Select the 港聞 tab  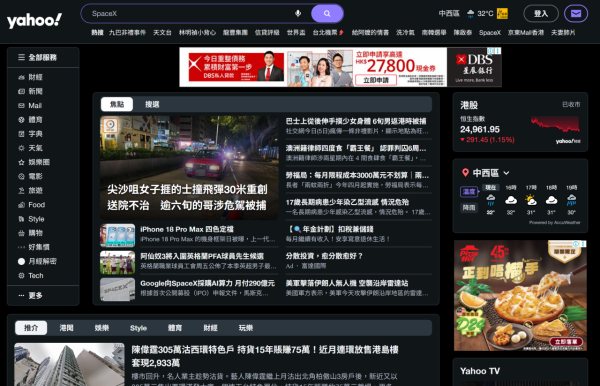coord(67,328)
